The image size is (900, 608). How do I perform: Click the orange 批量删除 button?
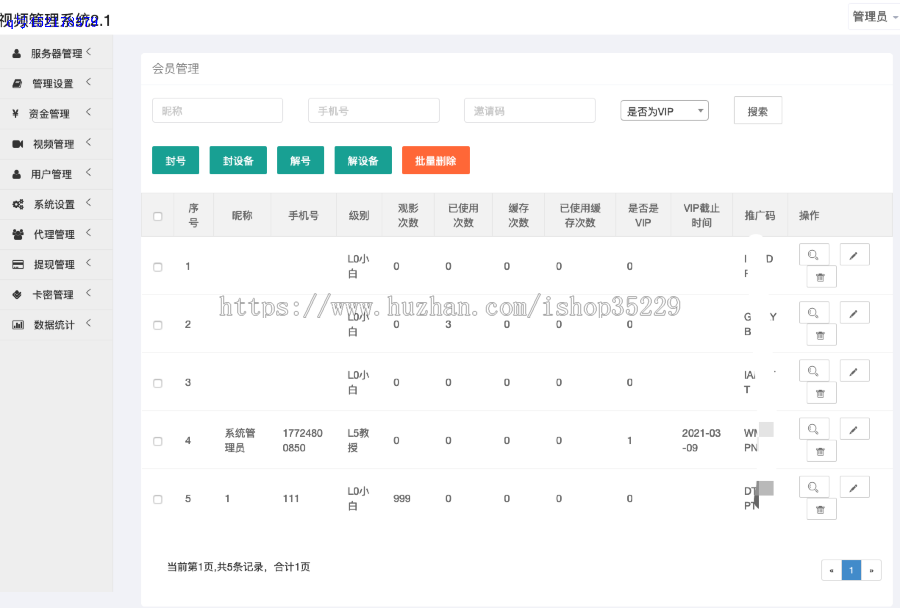(435, 160)
